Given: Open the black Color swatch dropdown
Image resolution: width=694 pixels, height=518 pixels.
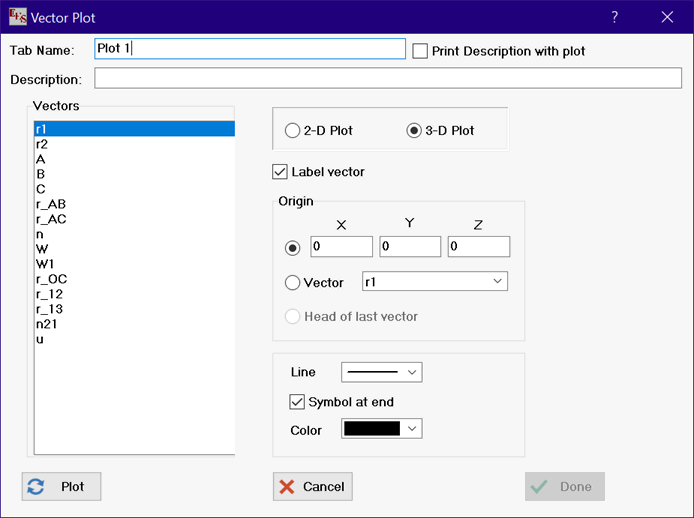Looking at the screenshot, I should pos(382,429).
